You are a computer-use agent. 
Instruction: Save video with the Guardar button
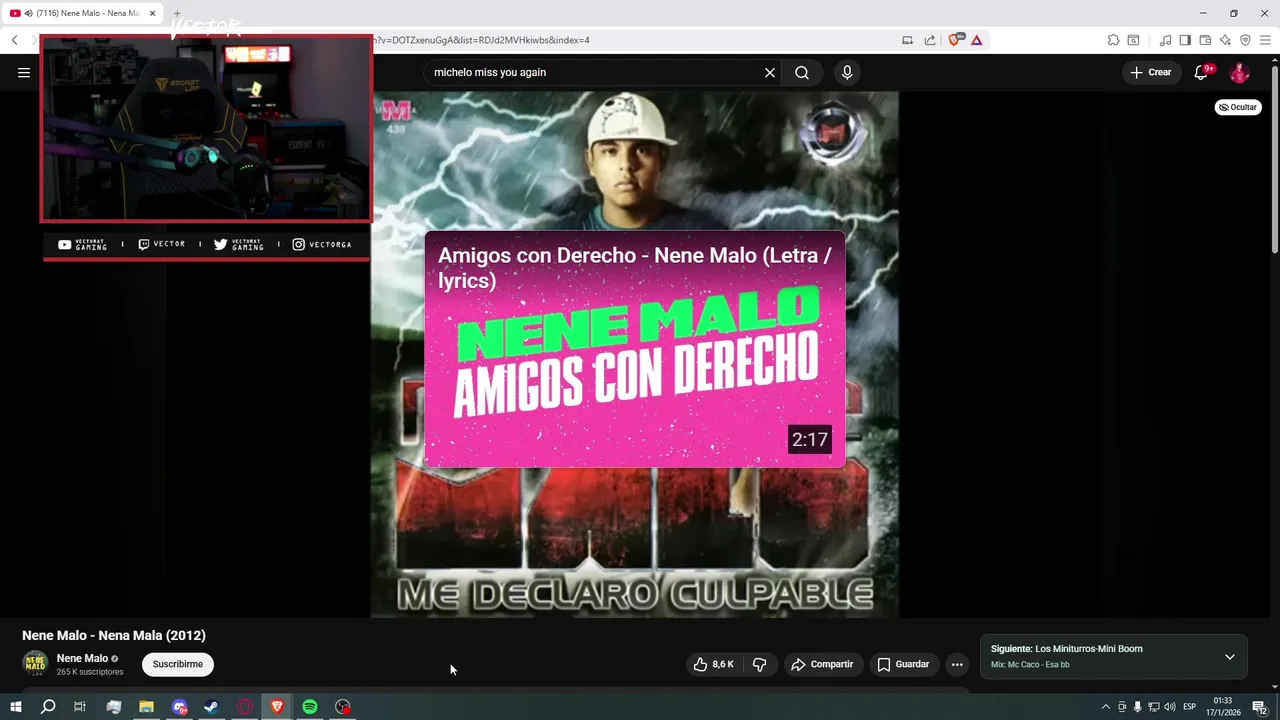pos(904,664)
